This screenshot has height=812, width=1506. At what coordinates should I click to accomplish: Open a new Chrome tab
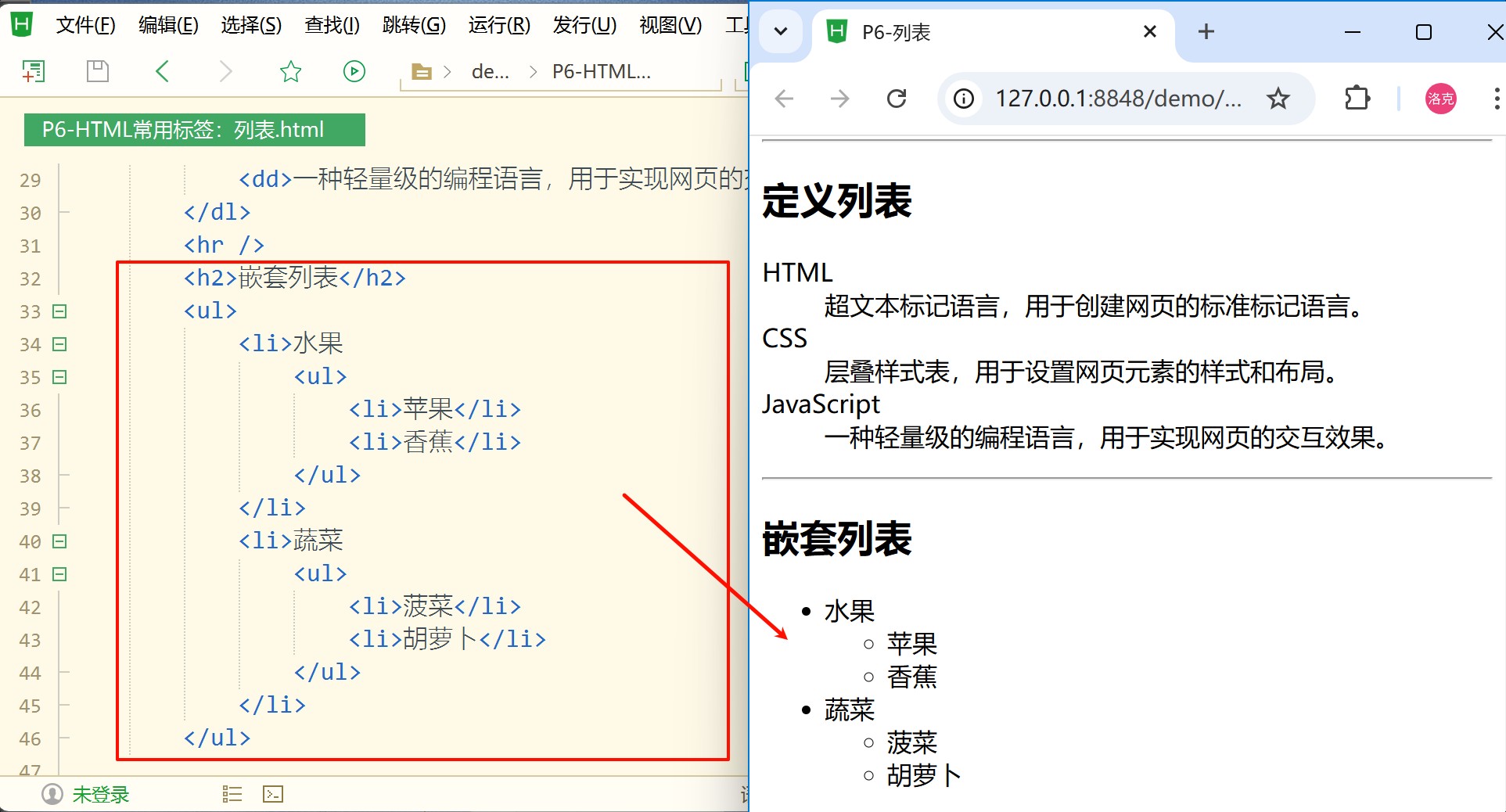point(1206,32)
